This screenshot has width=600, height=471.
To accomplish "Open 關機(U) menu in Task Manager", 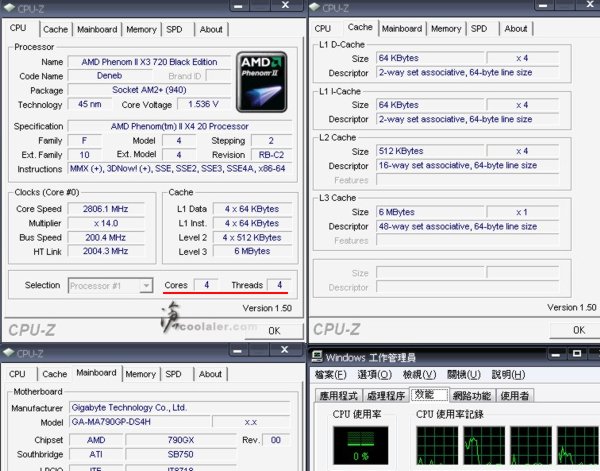I will (464, 375).
